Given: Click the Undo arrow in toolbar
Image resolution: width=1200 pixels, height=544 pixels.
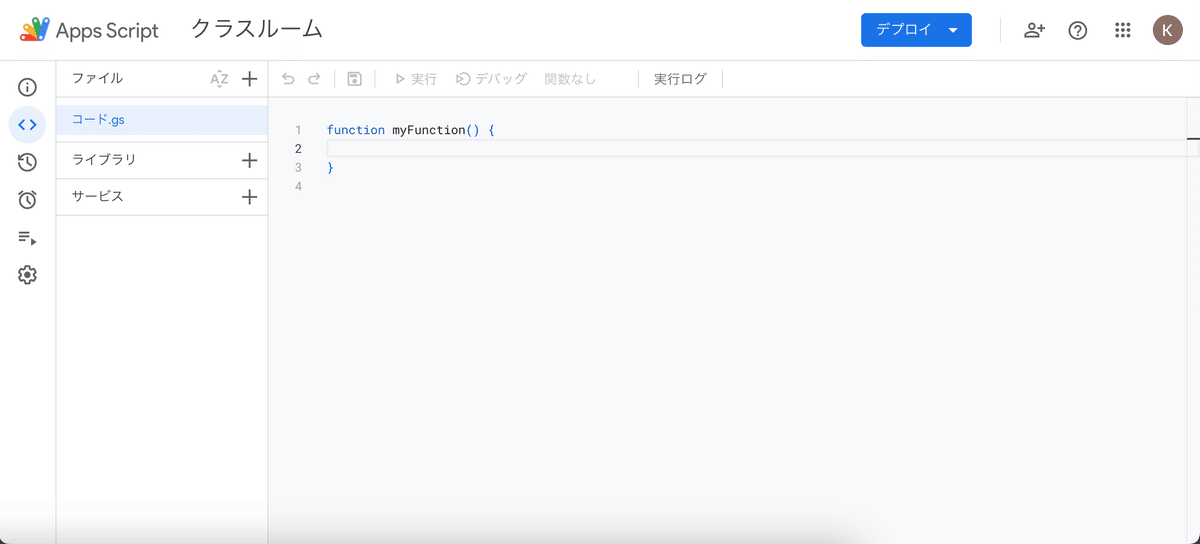Looking at the screenshot, I should 288,79.
